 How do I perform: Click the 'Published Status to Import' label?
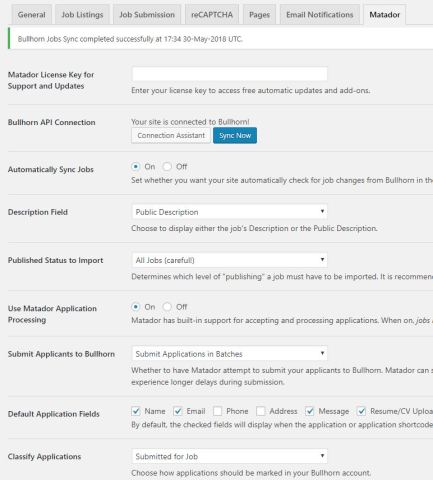coord(55,260)
